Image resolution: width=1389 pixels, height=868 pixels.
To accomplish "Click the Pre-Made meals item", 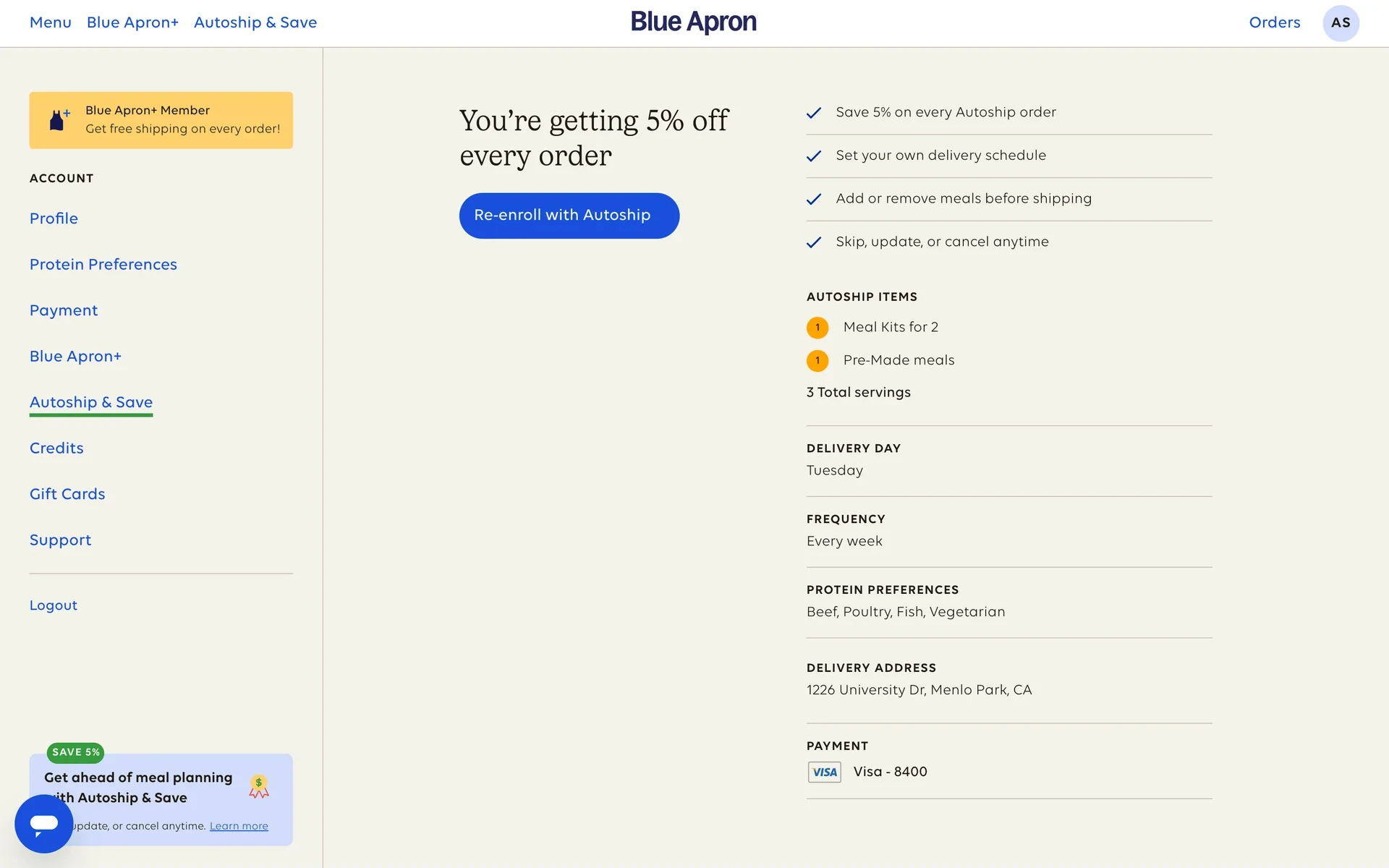I will point(899,360).
